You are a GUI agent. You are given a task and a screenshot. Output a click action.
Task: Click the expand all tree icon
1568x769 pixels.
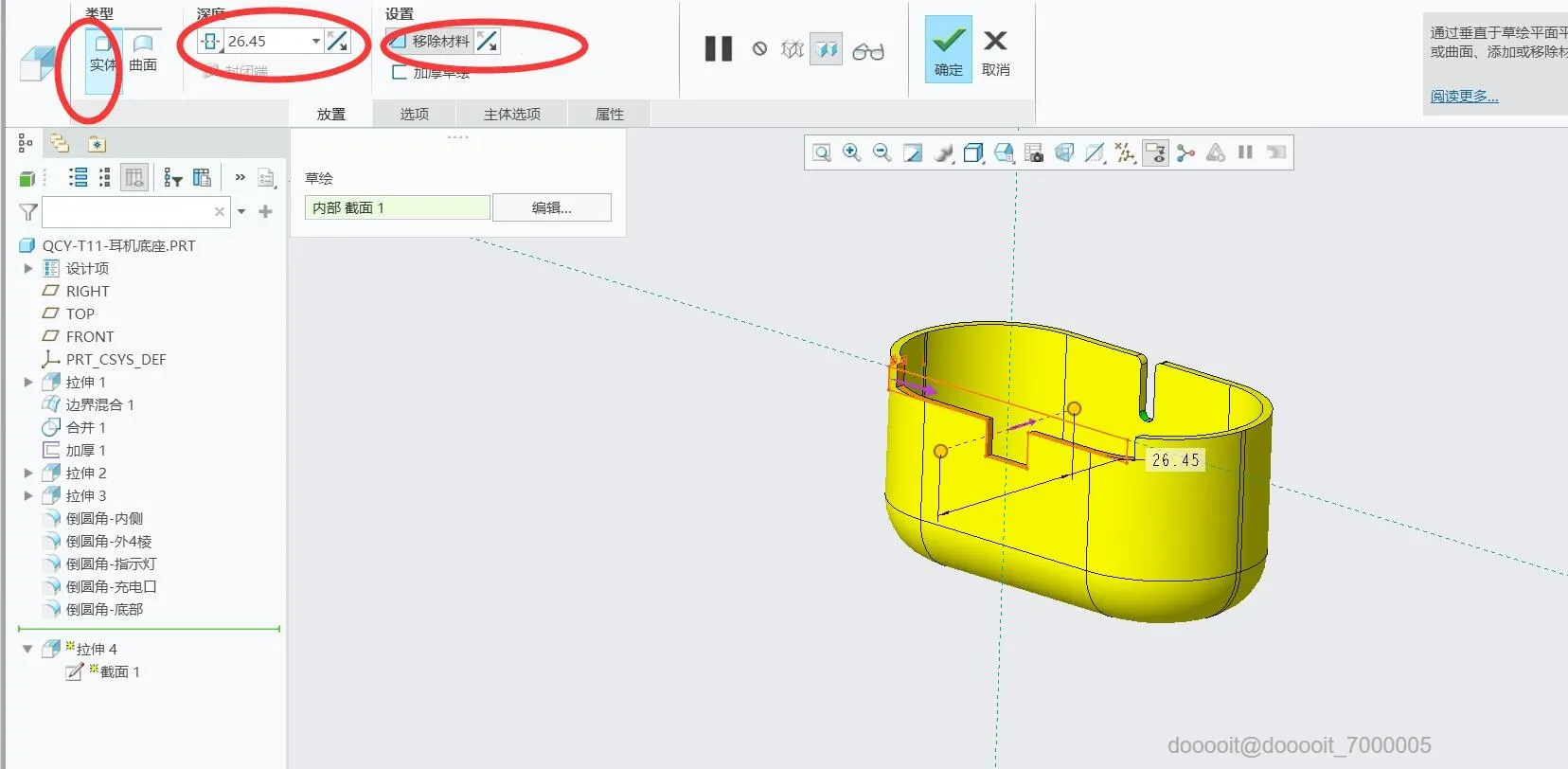click(x=79, y=177)
